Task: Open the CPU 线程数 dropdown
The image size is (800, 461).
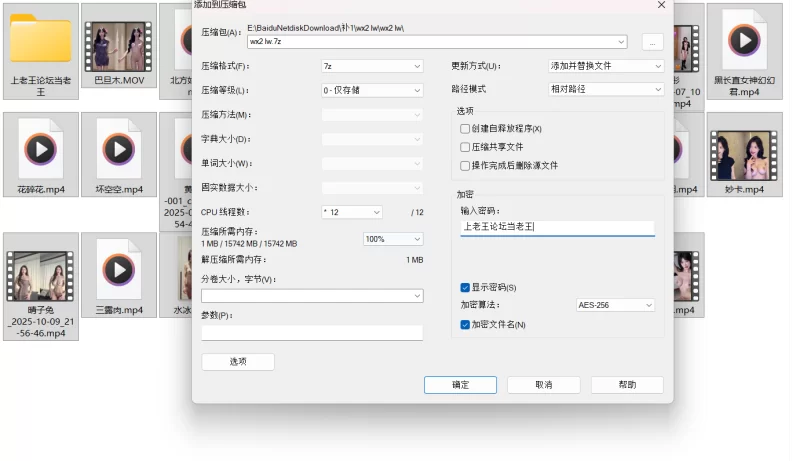Action: point(352,212)
